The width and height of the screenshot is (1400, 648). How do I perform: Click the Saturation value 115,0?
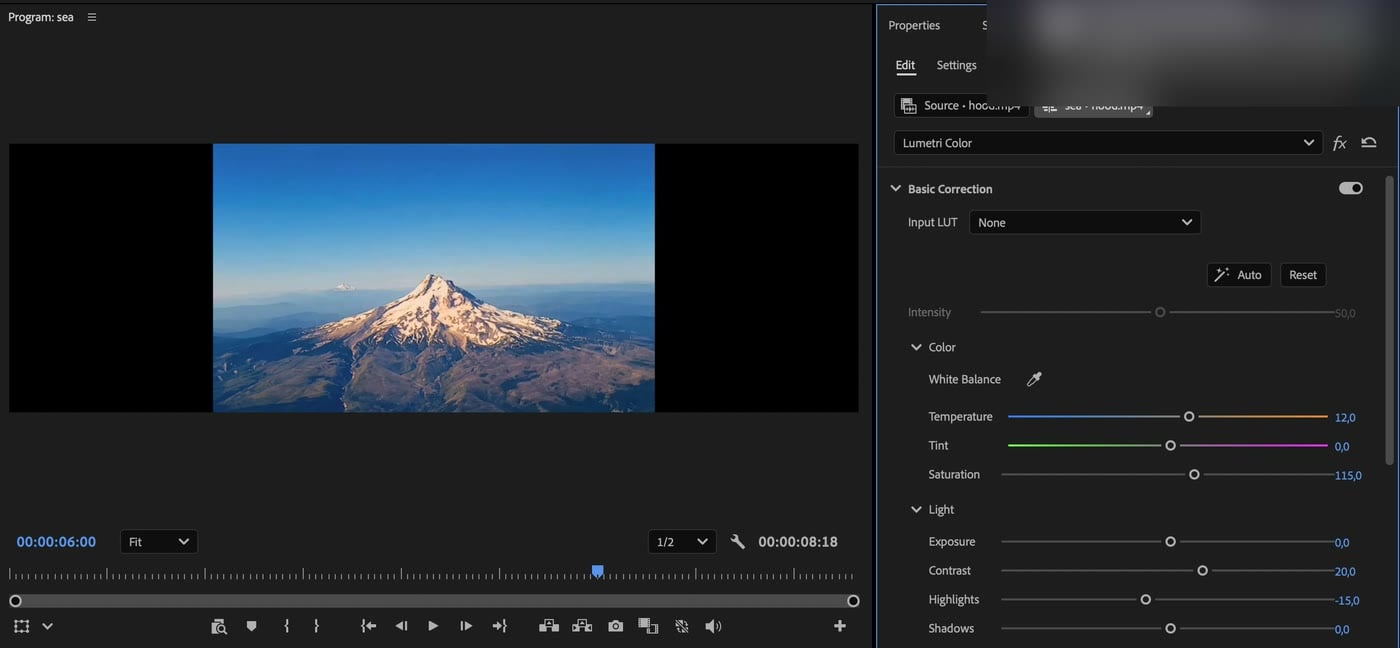coord(1348,476)
